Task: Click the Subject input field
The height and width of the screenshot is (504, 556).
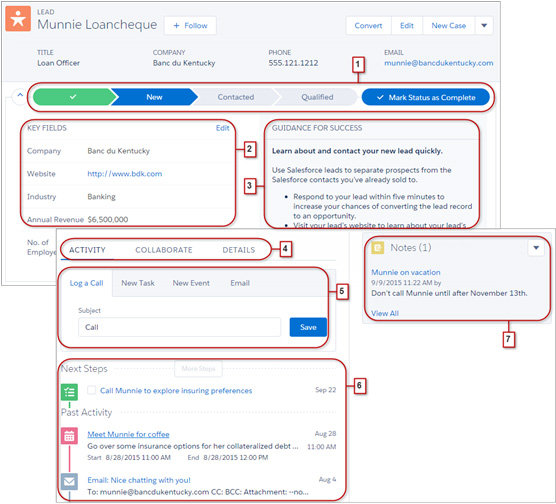Action: (179, 327)
